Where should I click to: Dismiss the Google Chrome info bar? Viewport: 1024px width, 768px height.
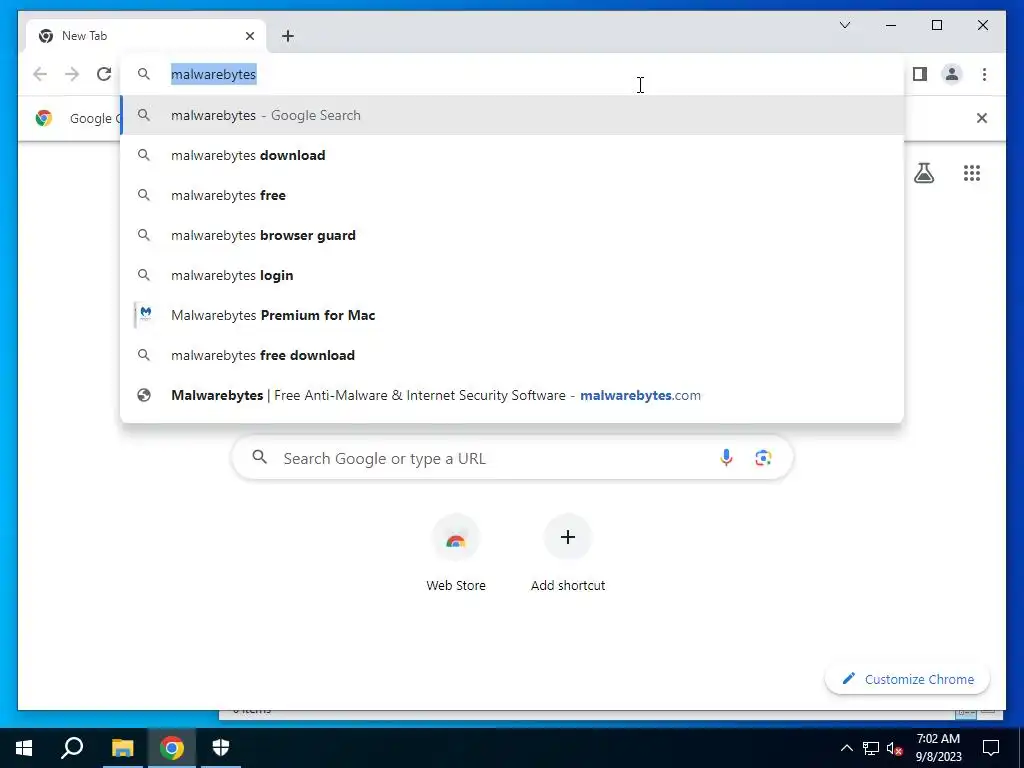pos(982,118)
